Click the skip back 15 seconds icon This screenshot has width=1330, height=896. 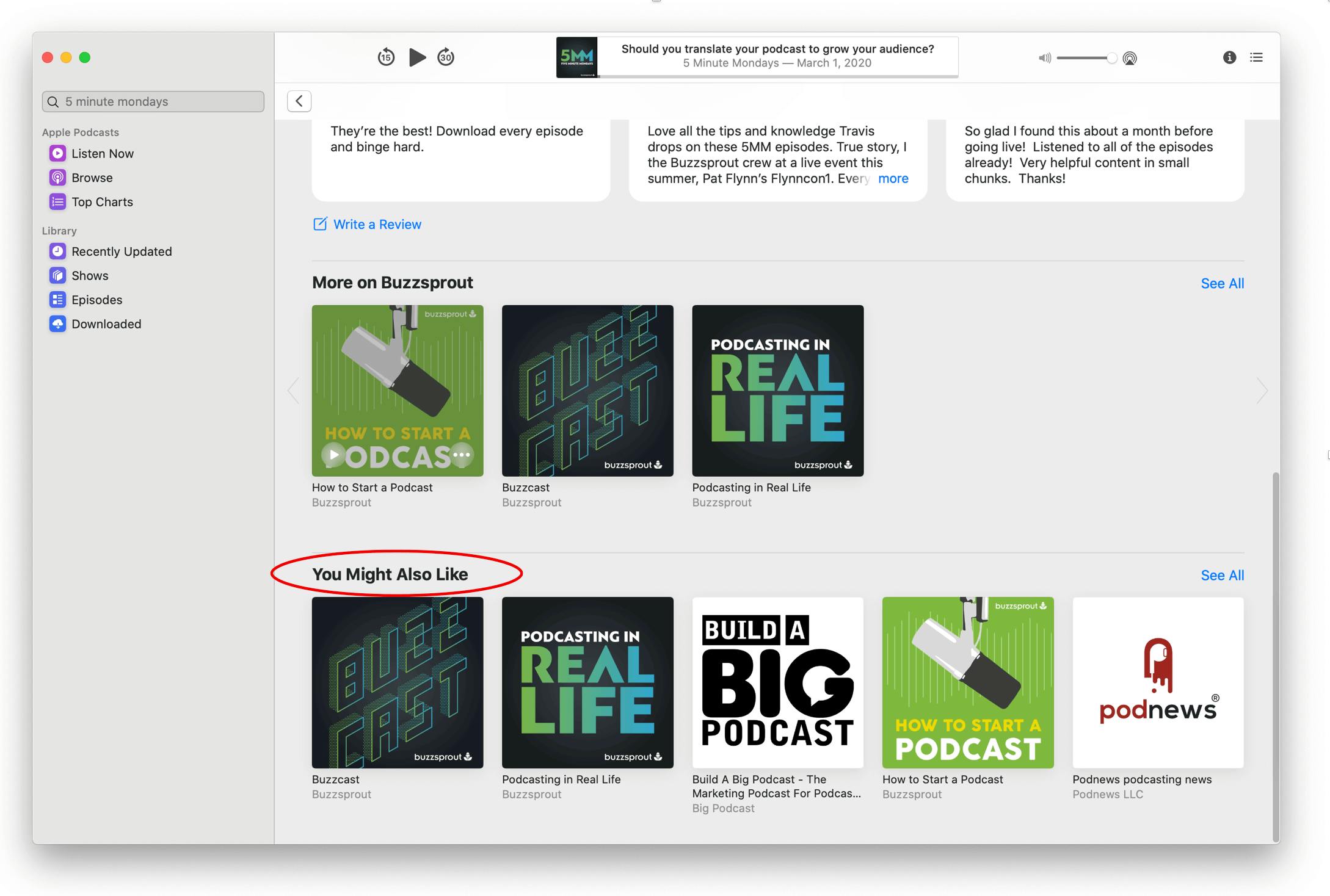pos(385,57)
